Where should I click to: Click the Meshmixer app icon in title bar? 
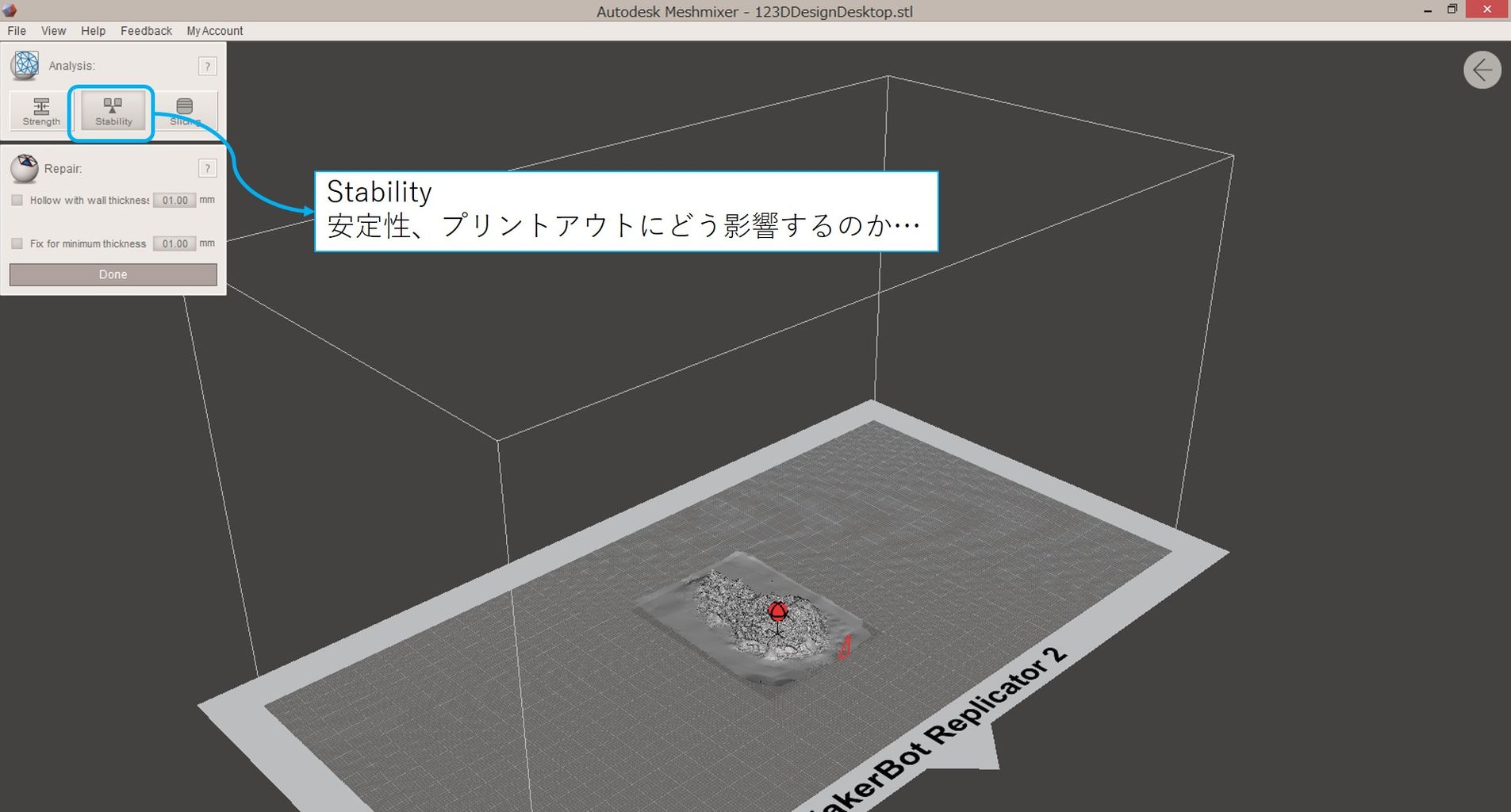point(10,10)
